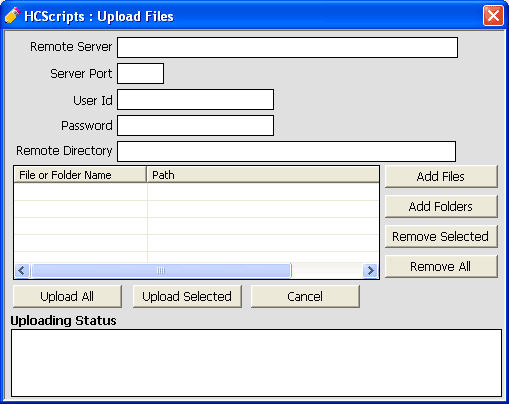Image resolution: width=509 pixels, height=404 pixels.
Task: Click the Remote Directory field
Action: pyautogui.click(x=286, y=151)
